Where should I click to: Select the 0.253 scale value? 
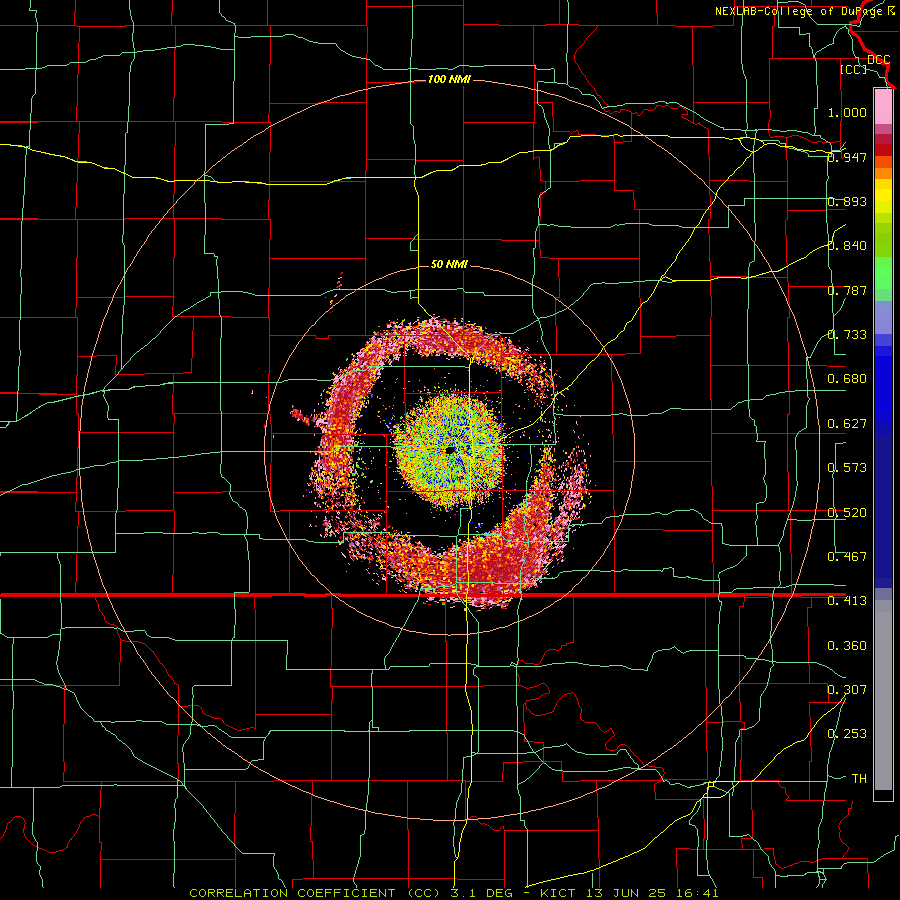pyautogui.click(x=847, y=734)
